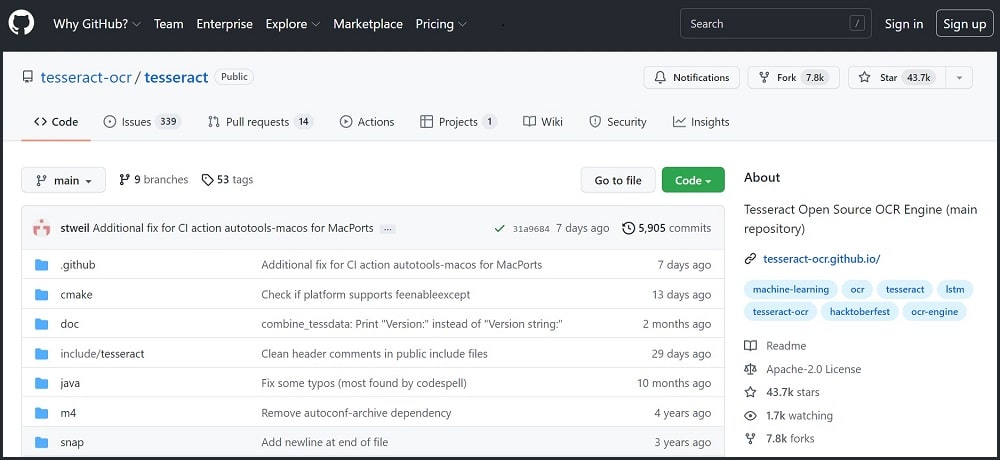
Task: Open the green Code dropdown button
Action: [x=693, y=180]
